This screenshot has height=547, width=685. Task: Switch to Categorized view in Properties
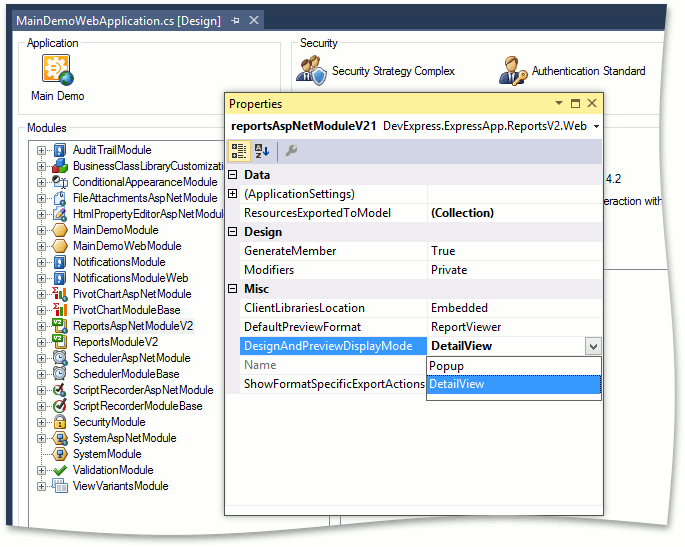click(x=239, y=151)
